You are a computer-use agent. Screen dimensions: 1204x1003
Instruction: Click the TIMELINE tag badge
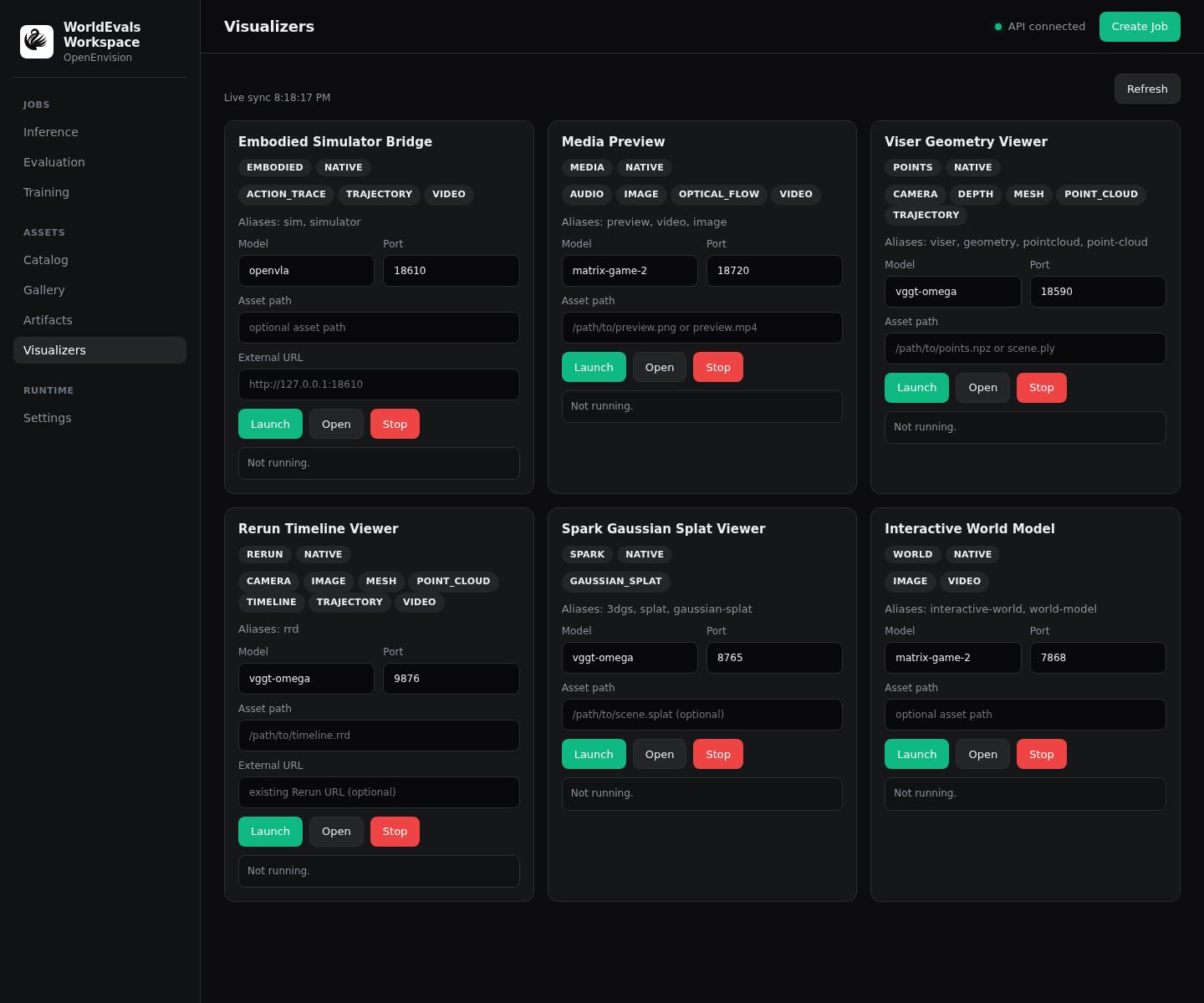tap(272, 603)
